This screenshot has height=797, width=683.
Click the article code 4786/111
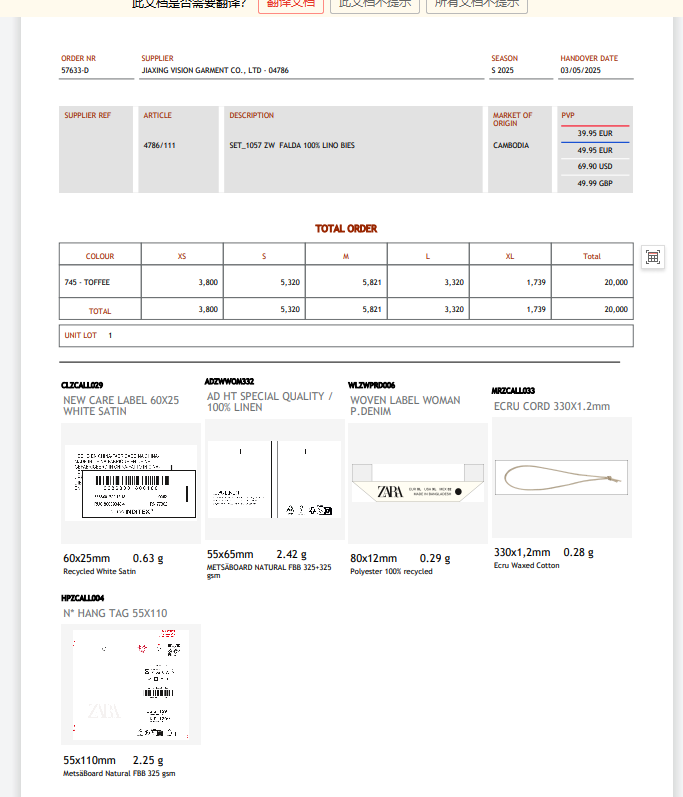[x=159, y=146]
